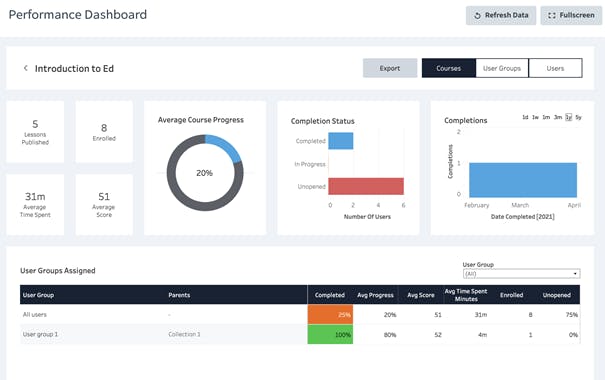
Task: Sort by the Enrolled column header
Action: pyautogui.click(x=512, y=295)
